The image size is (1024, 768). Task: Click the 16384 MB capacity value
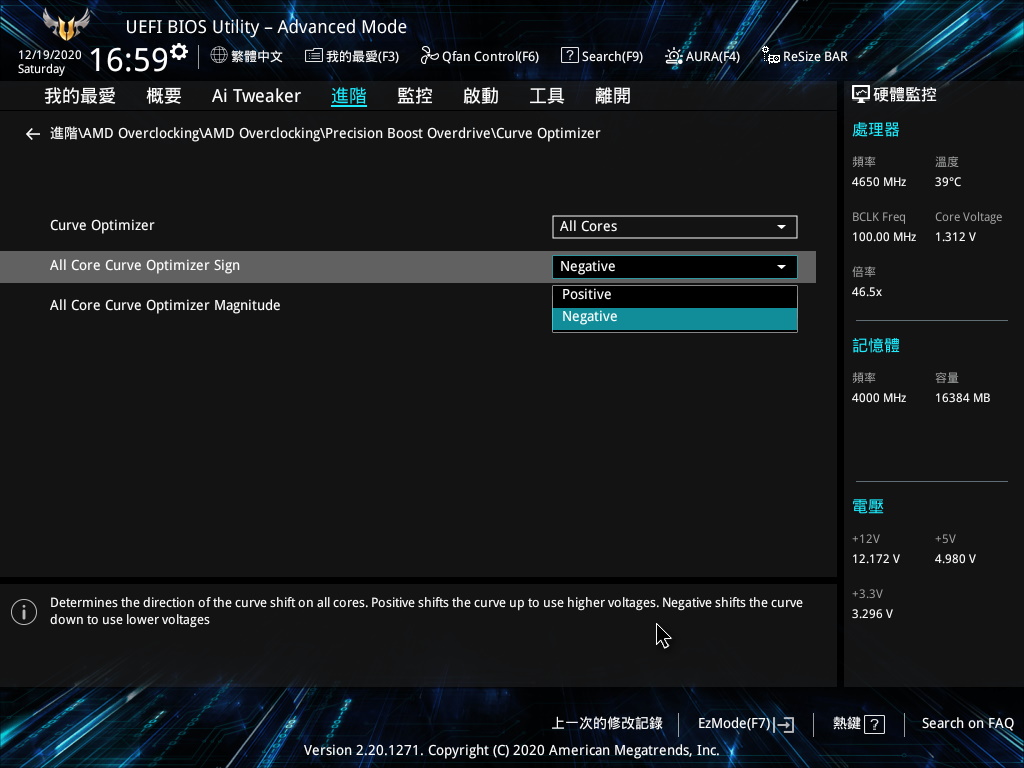pyautogui.click(x=963, y=398)
